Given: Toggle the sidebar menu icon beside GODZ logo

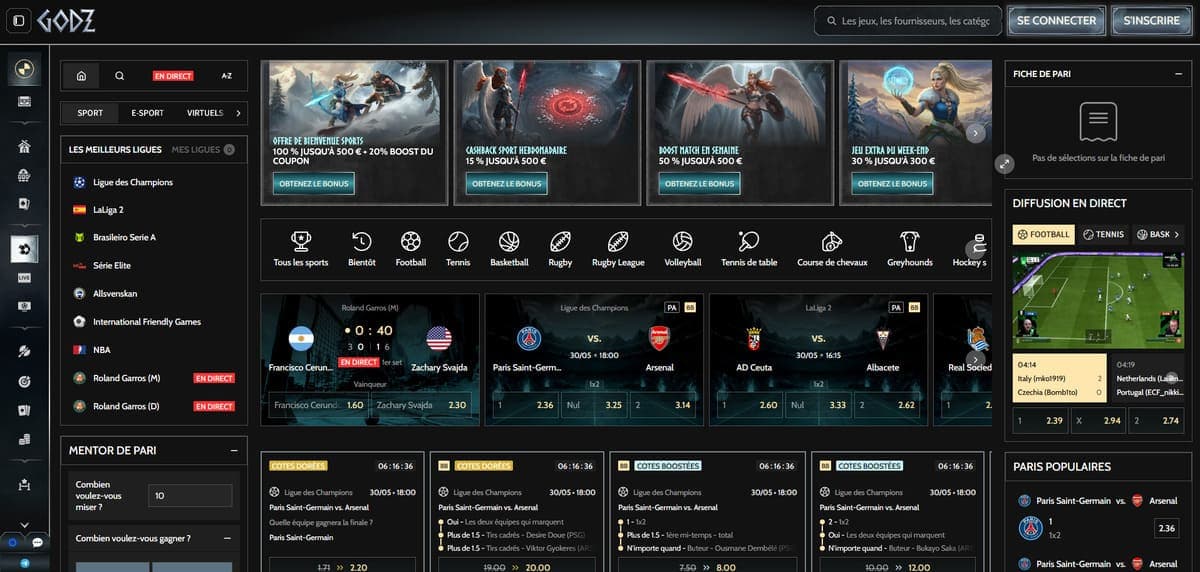Looking at the screenshot, I should click(x=18, y=20).
